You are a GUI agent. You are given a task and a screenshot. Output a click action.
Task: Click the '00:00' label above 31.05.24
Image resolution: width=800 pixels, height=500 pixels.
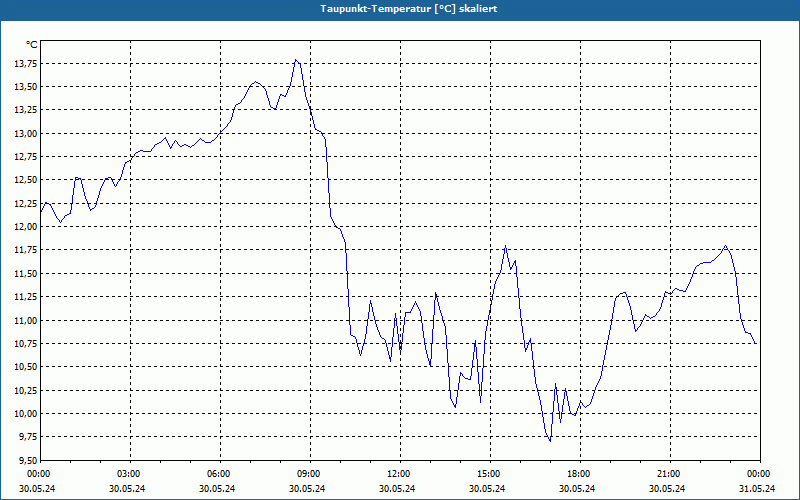[759, 474]
